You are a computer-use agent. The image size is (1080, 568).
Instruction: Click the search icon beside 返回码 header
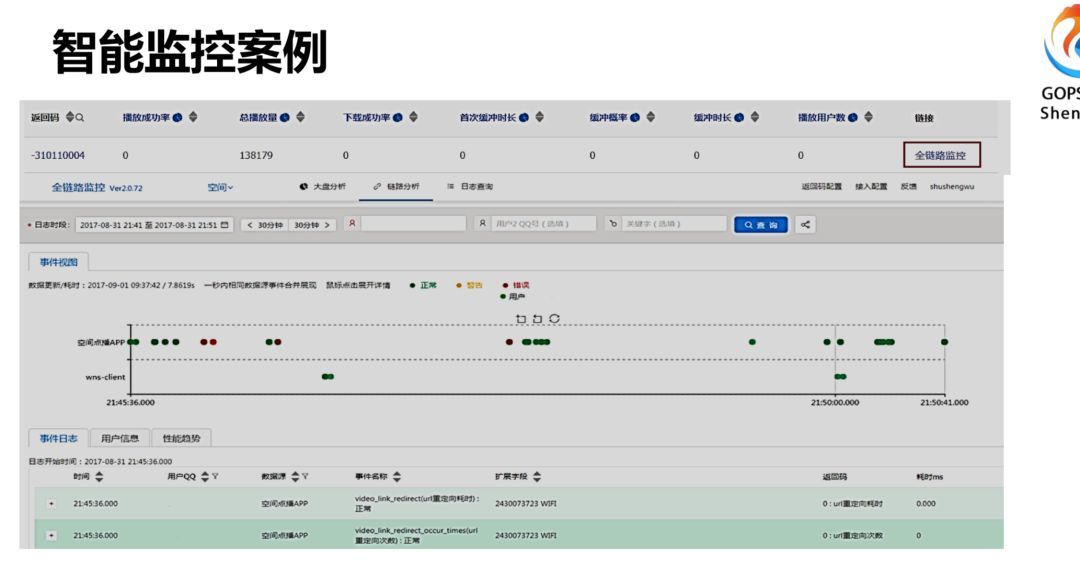tap(79, 118)
